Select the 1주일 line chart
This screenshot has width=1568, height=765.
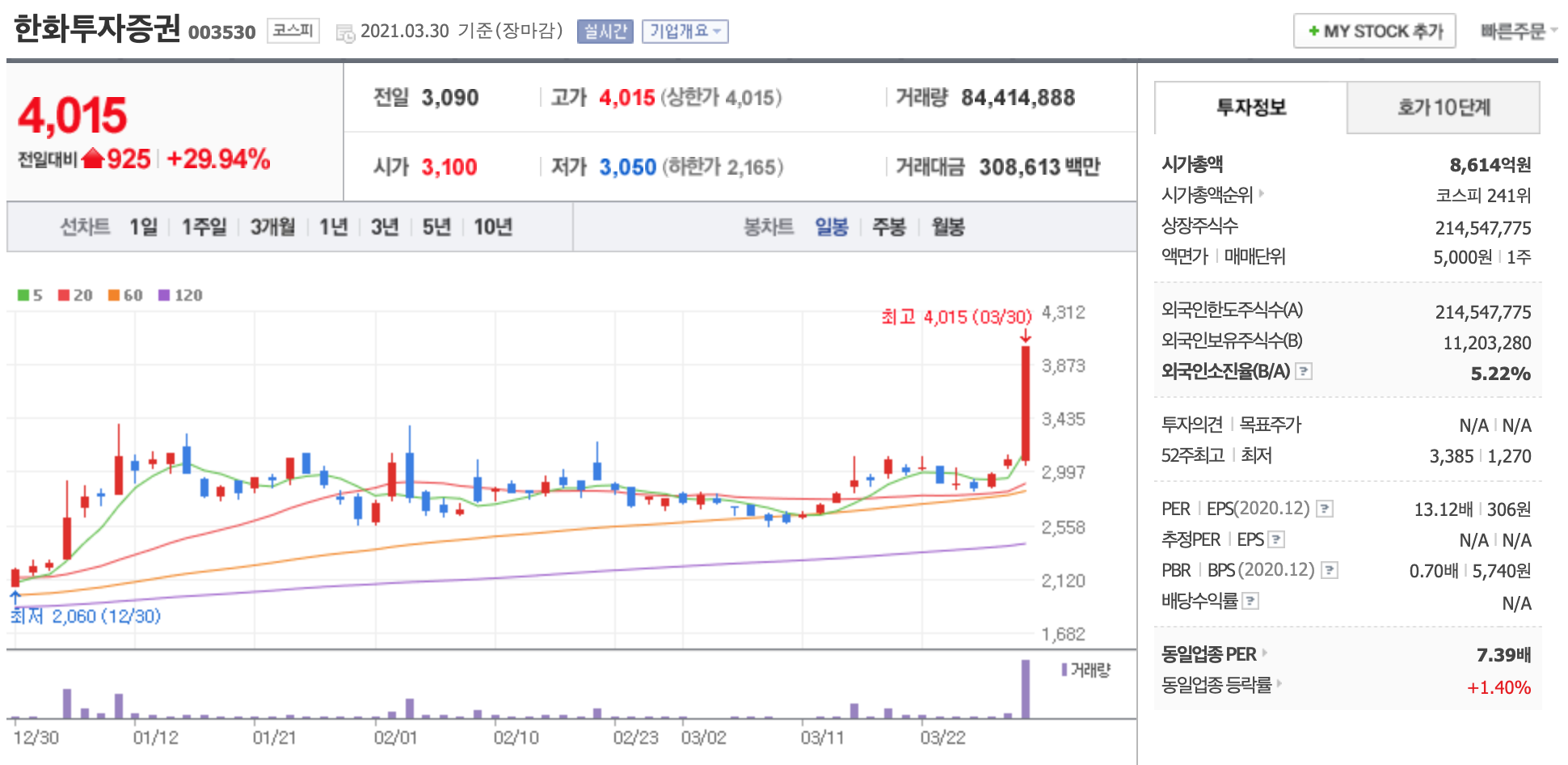(x=204, y=226)
